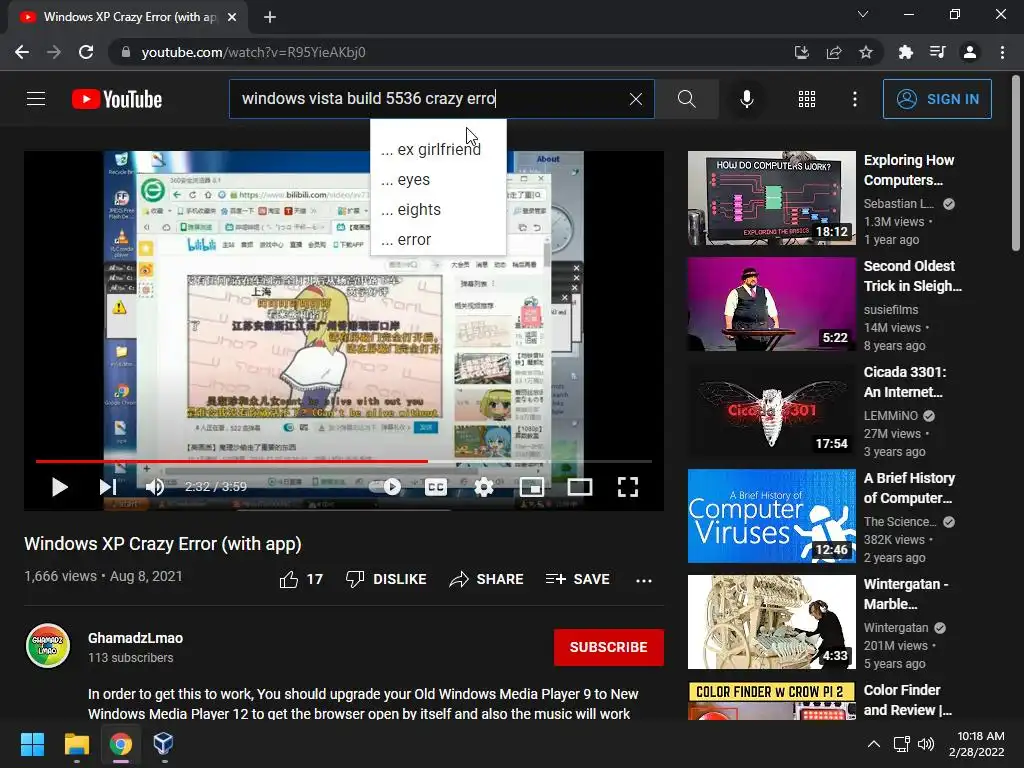The height and width of the screenshot is (768, 1024).
Task: Enable theater mode
Action: [x=580, y=487]
